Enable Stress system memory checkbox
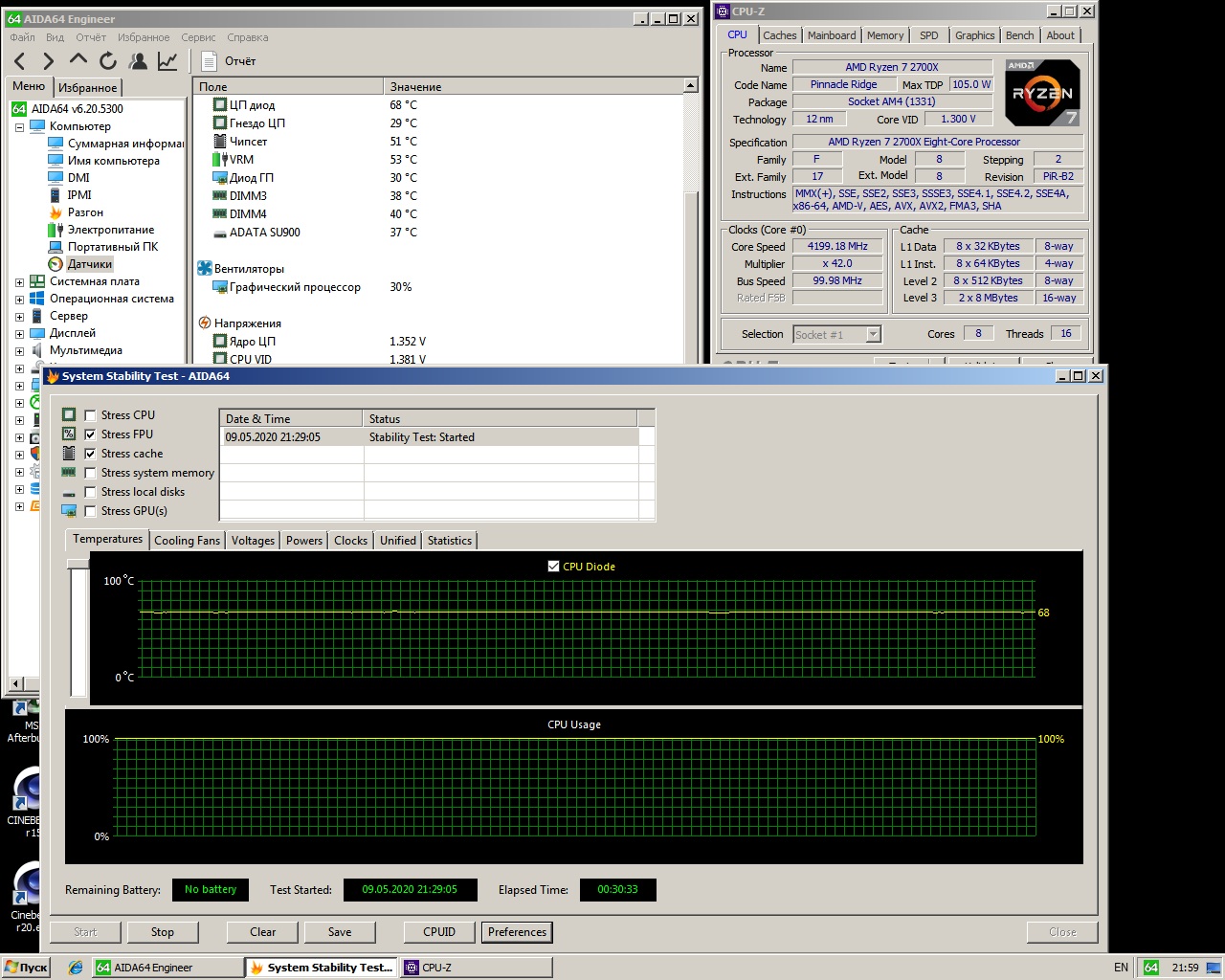1225x980 pixels. [90, 473]
